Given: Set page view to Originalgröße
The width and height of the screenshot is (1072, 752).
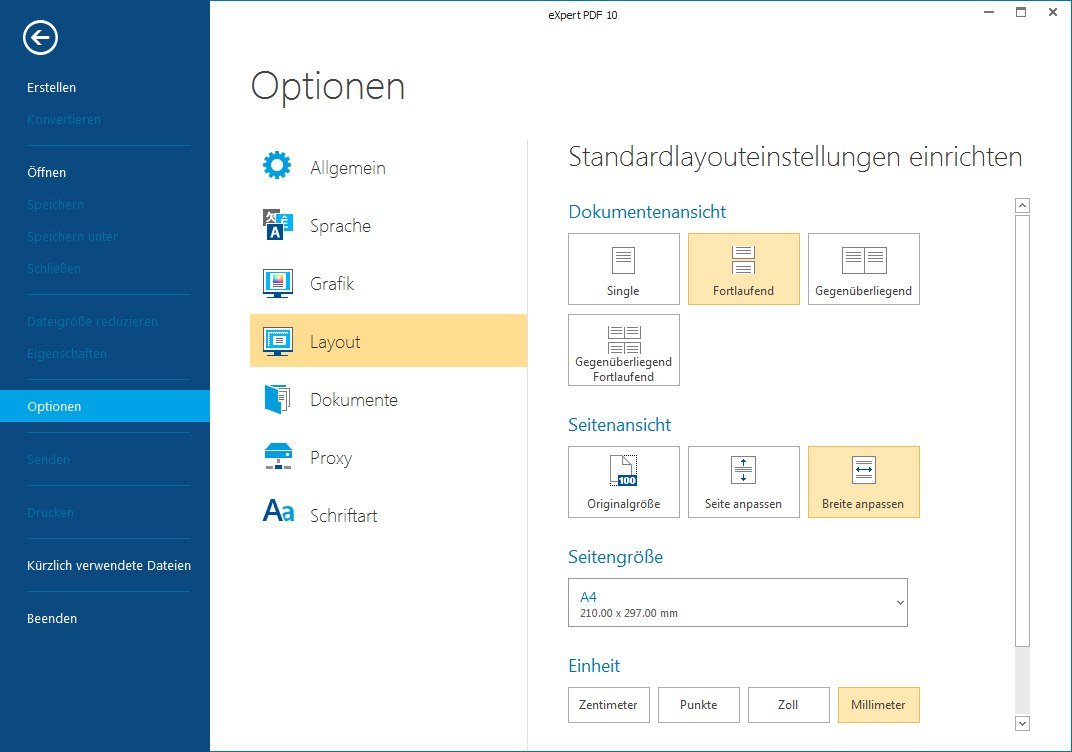Looking at the screenshot, I should [x=624, y=482].
